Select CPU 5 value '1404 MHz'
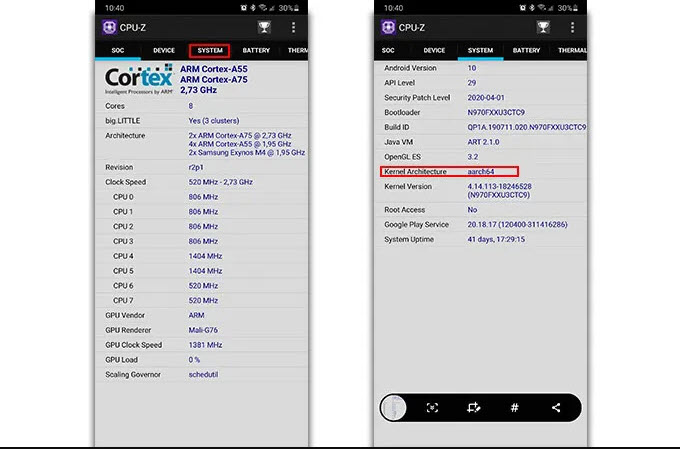The height and width of the screenshot is (449, 680). click(x=205, y=271)
